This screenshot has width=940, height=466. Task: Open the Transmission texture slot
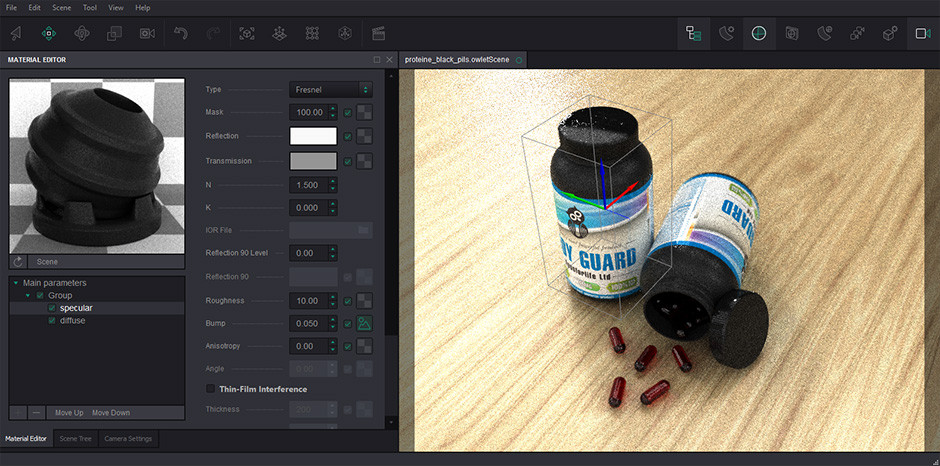(364, 161)
